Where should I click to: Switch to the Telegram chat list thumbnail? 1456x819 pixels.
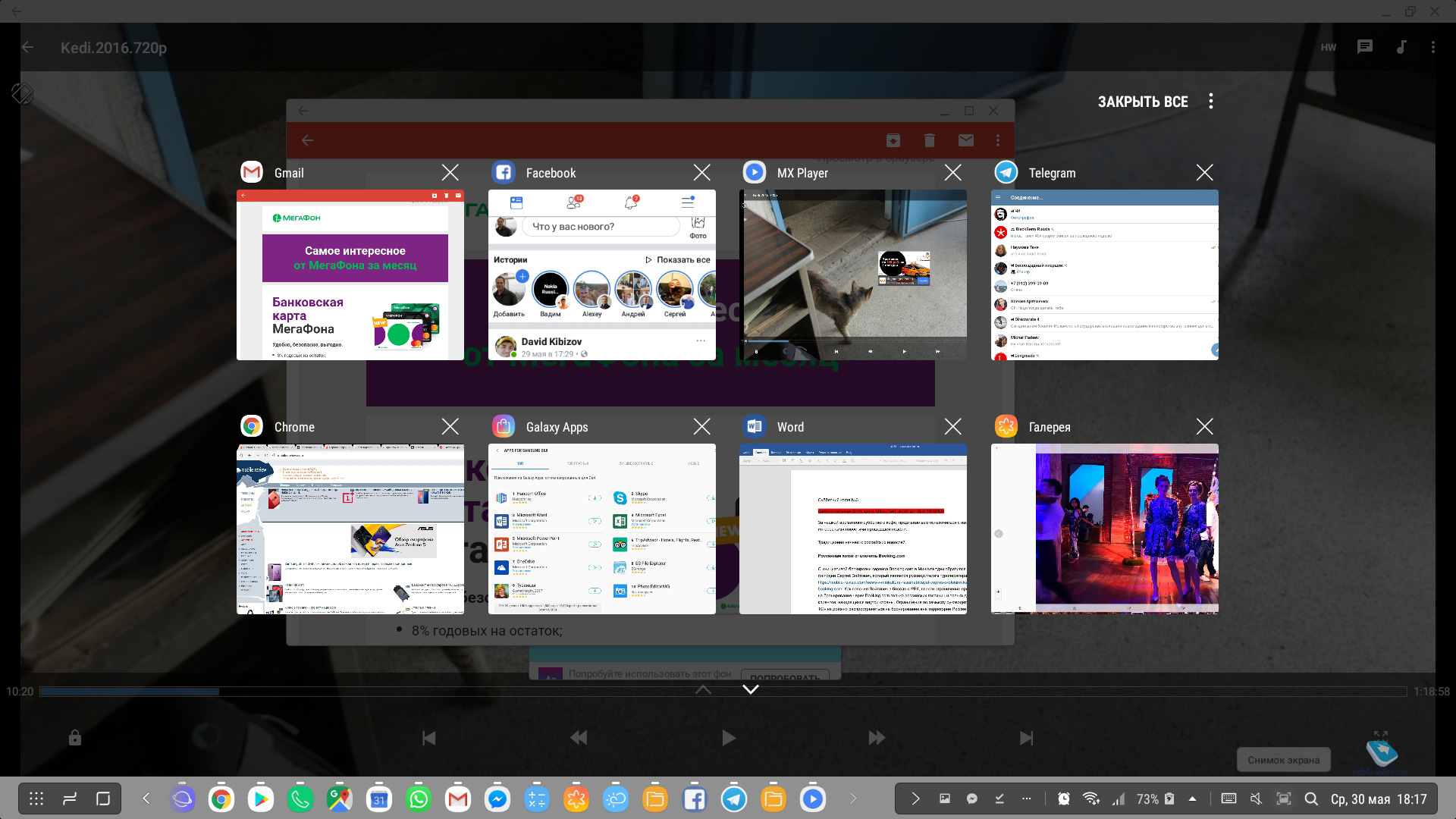click(x=1105, y=275)
